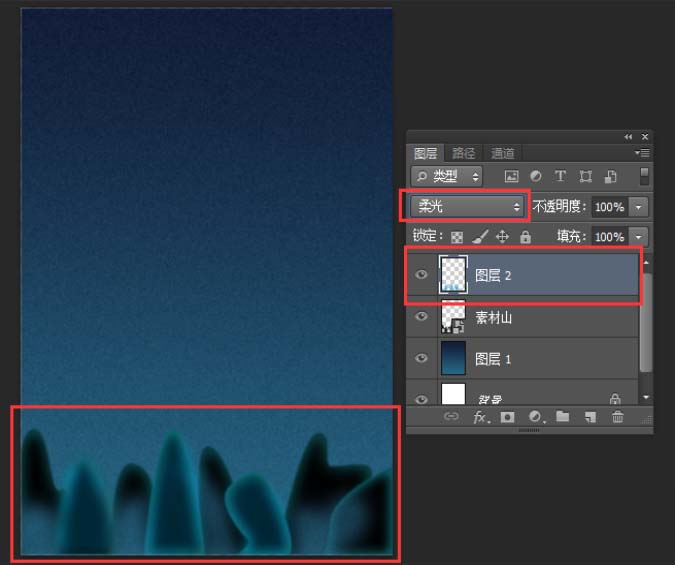Screen dimensions: 675x565
Task: Open the opacity slider dropdown arrow
Action: 638,207
